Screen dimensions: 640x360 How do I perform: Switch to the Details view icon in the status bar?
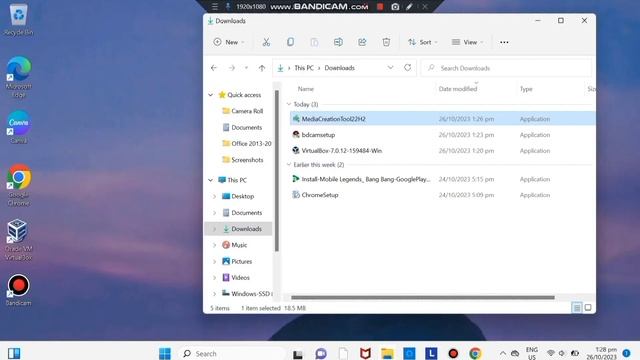point(577,308)
